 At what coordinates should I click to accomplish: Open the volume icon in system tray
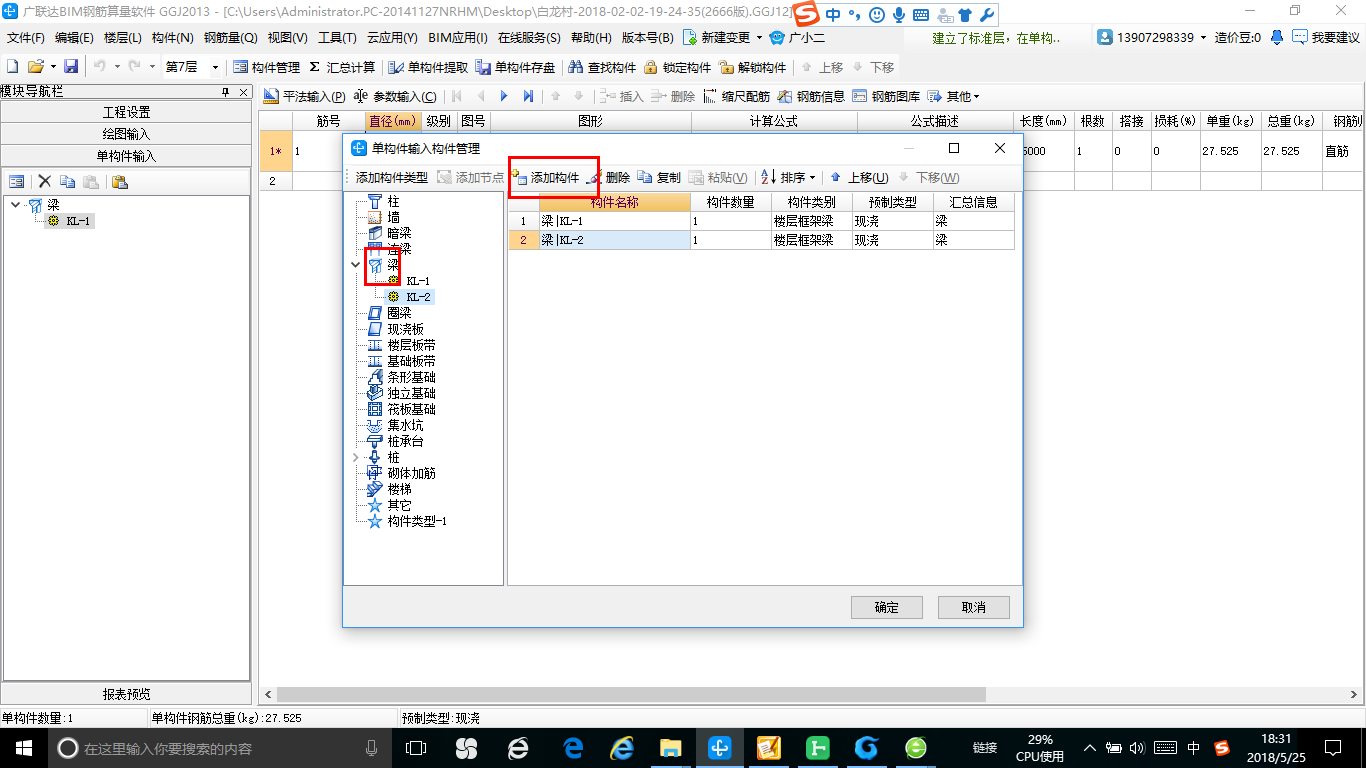pyautogui.click(x=1137, y=748)
